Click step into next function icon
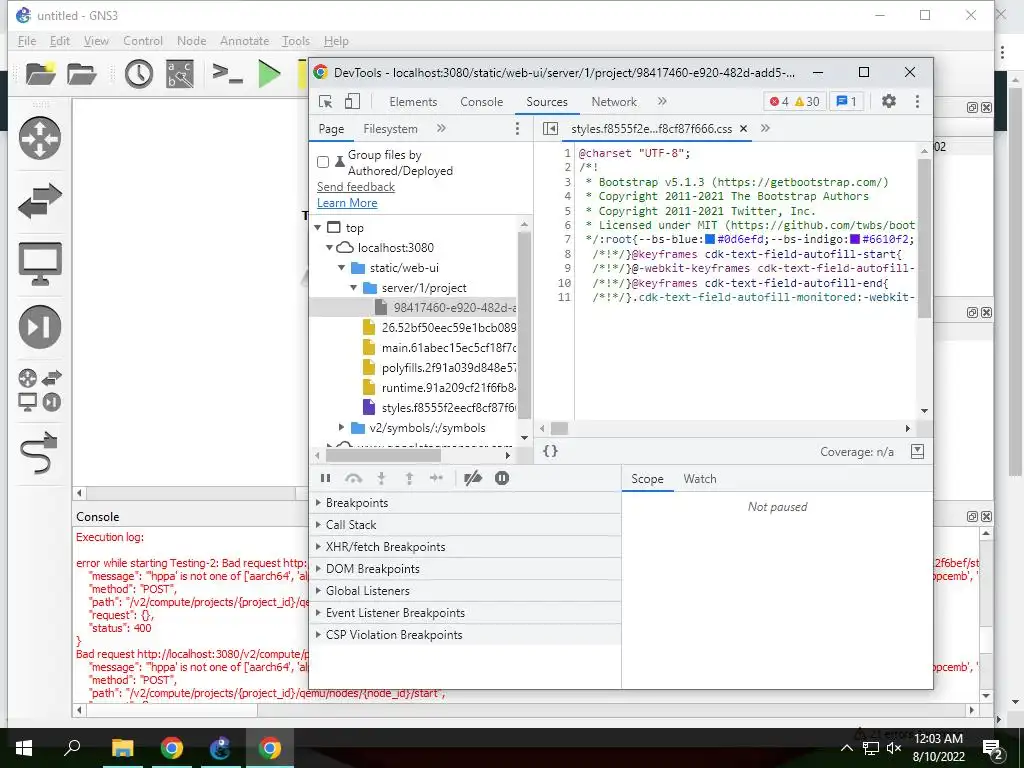 [x=381, y=478]
